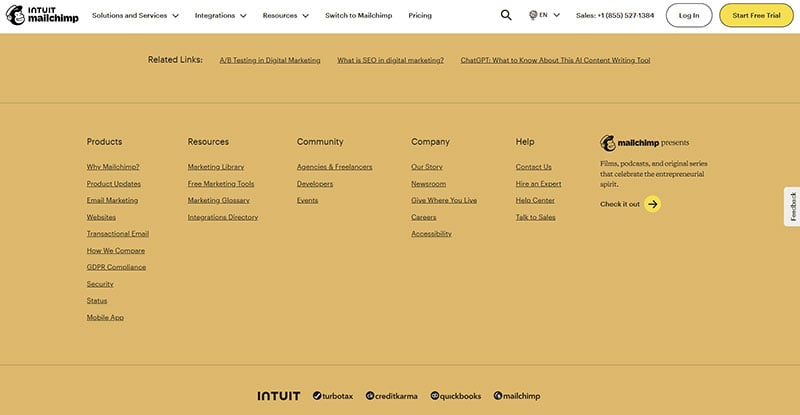Open the Feedback side tab
The height and width of the screenshot is (415, 800).
point(792,205)
